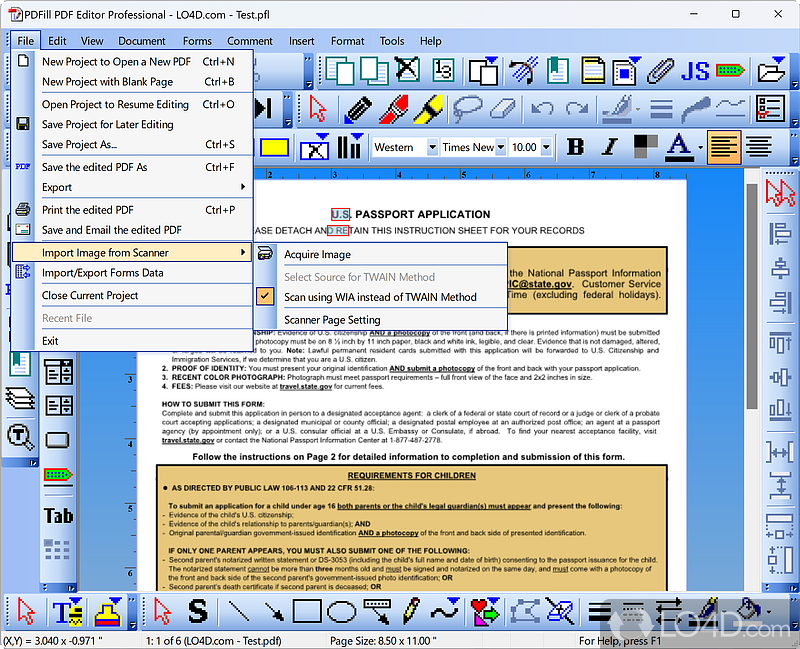Open the Forms menu
The width and height of the screenshot is (800, 649).
[197, 41]
